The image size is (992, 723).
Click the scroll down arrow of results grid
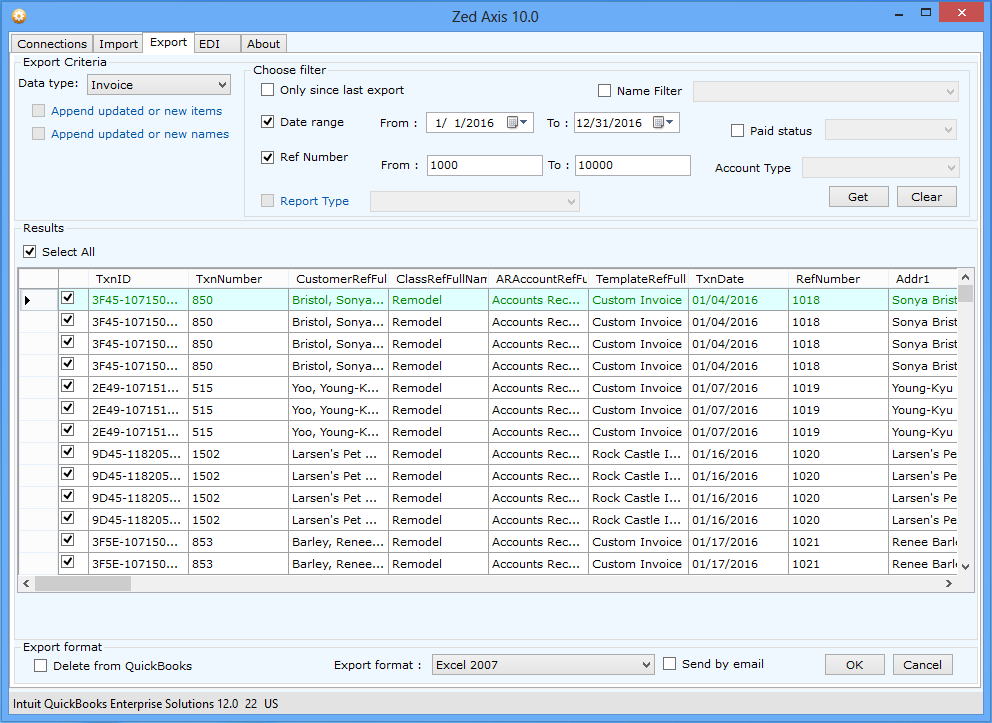click(x=965, y=567)
